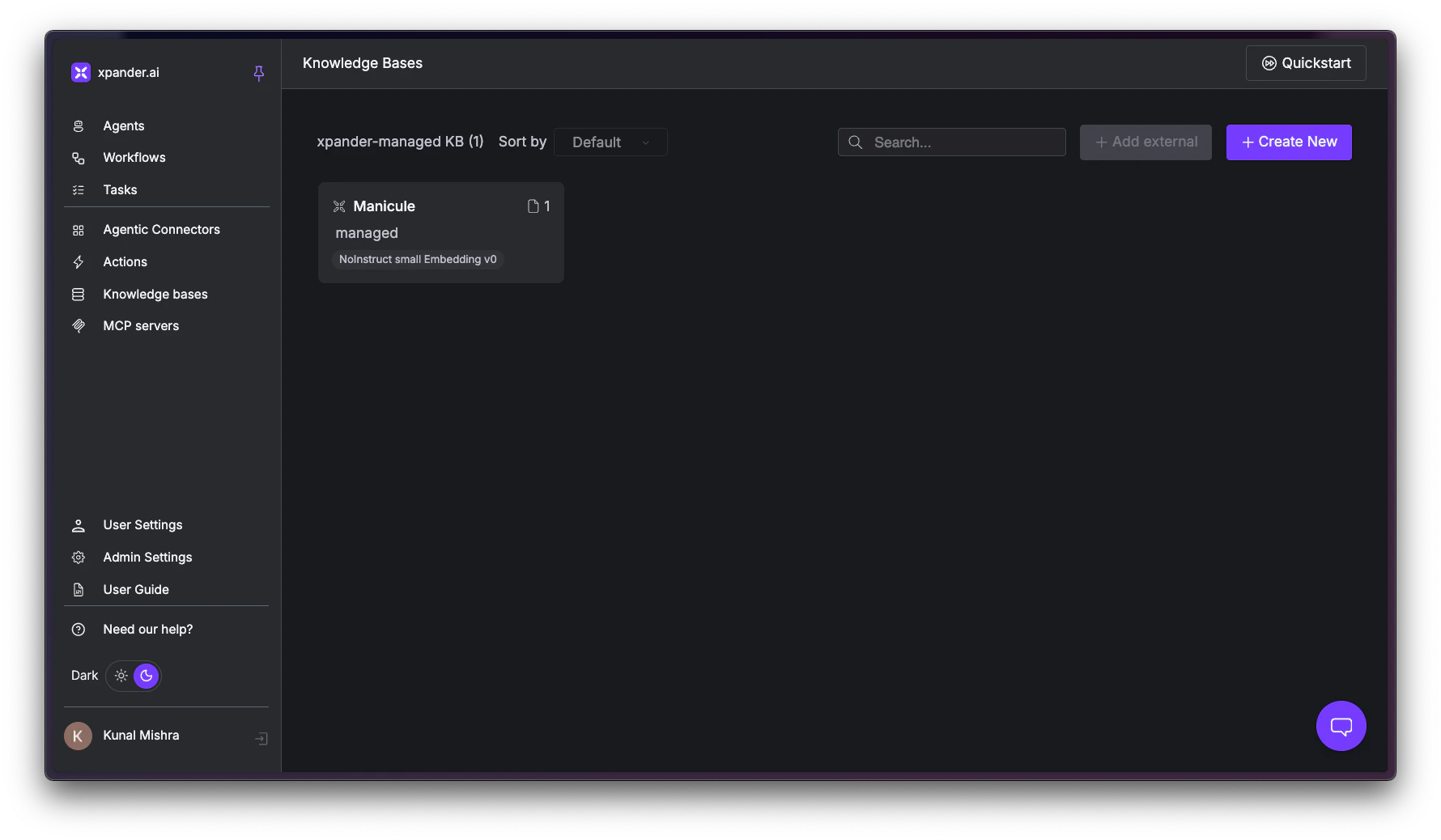Screen dimensions: 1441x840
Task: Click the Search field
Action: (951, 142)
